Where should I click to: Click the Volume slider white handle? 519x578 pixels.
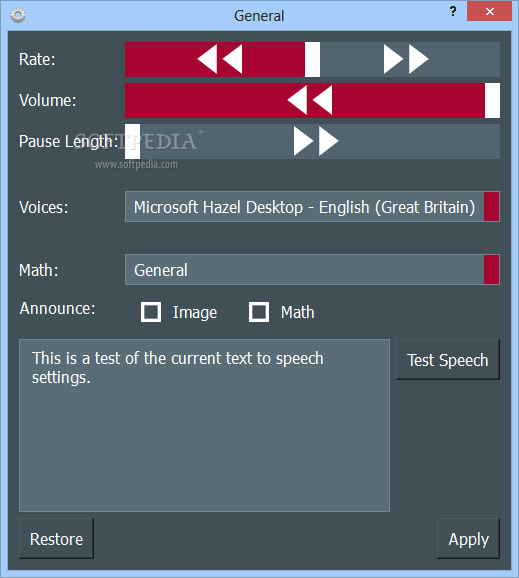pyautogui.click(x=492, y=100)
